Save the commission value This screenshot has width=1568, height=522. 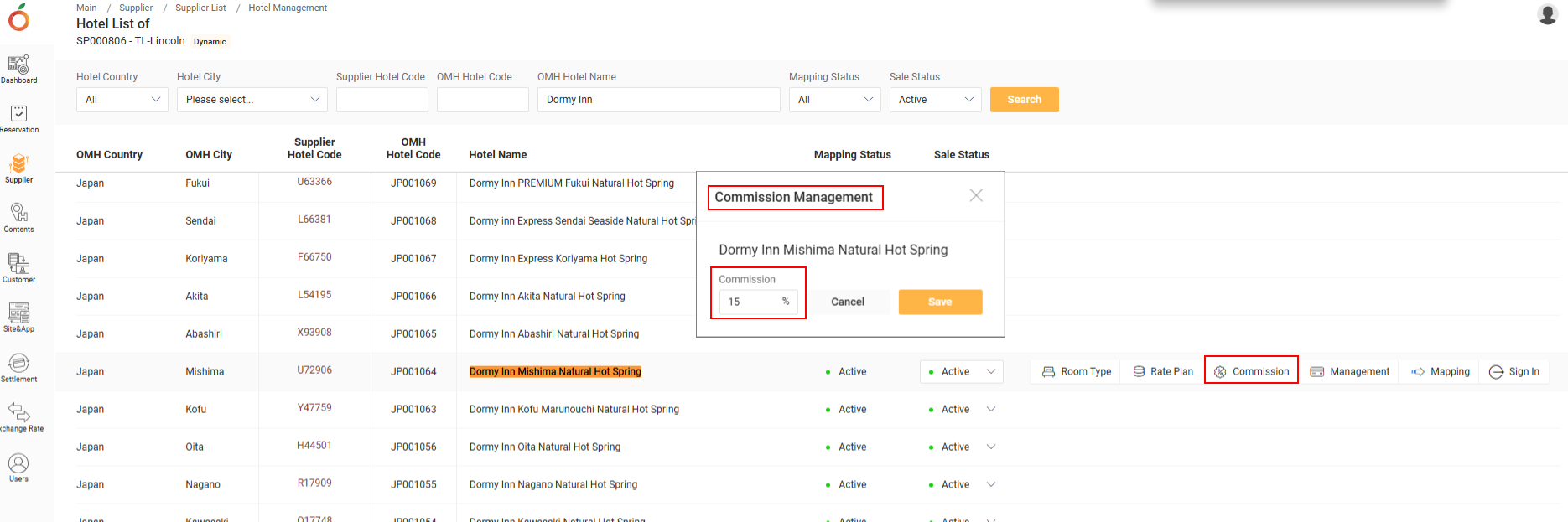(940, 302)
